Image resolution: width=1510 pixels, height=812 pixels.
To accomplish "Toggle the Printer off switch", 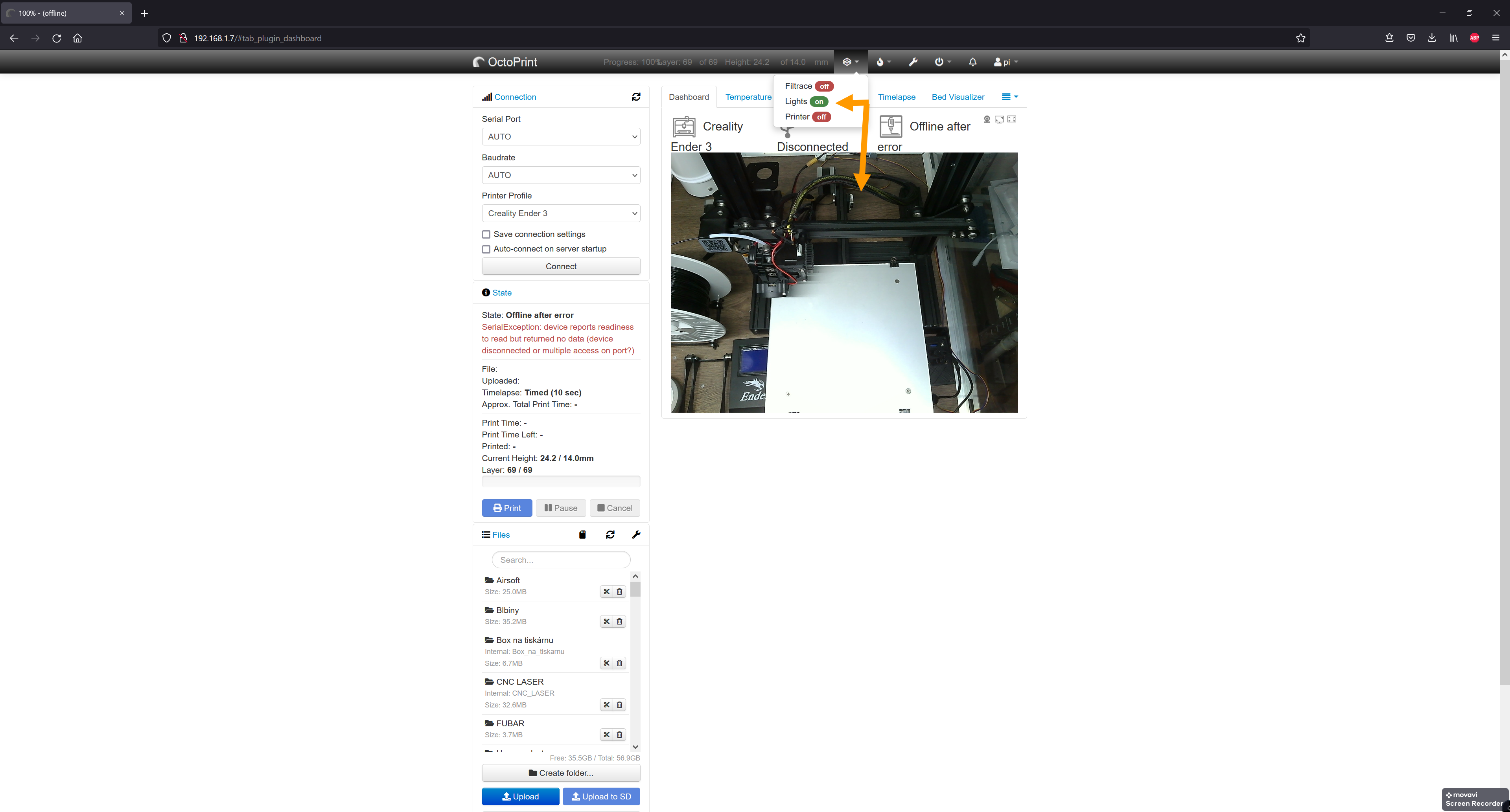I will pos(822,117).
